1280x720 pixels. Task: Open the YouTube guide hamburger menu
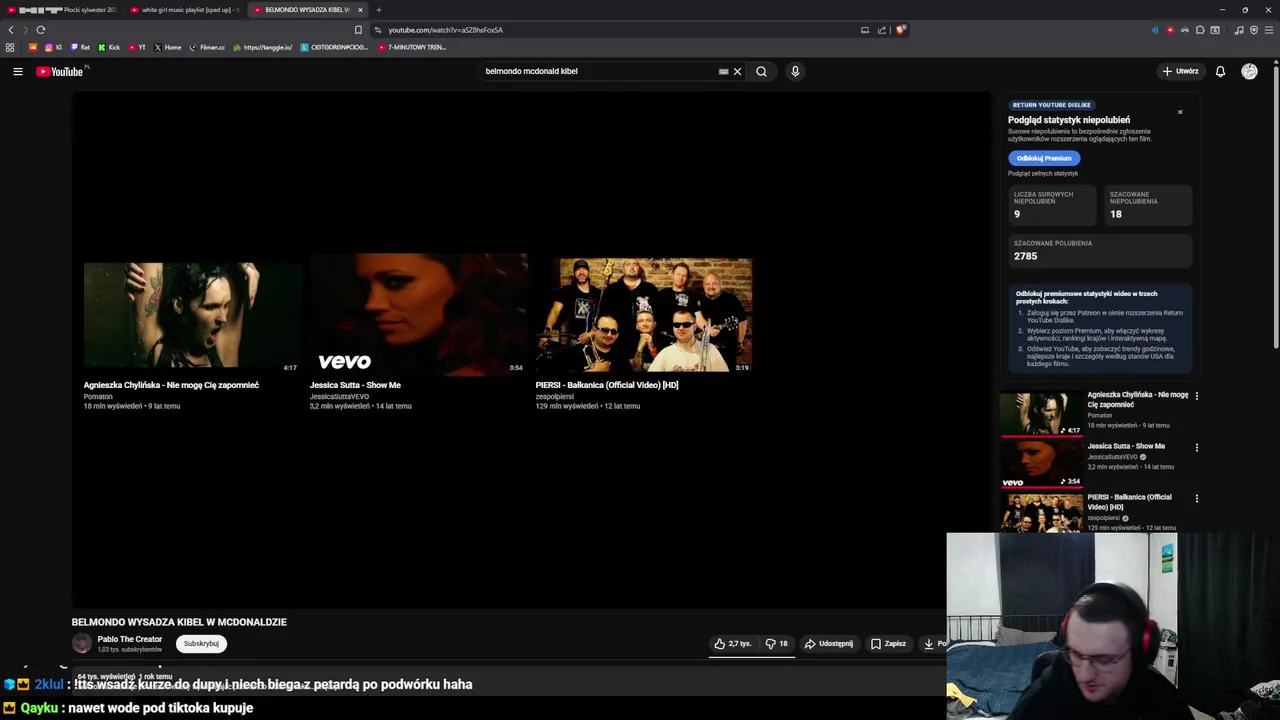(18, 71)
